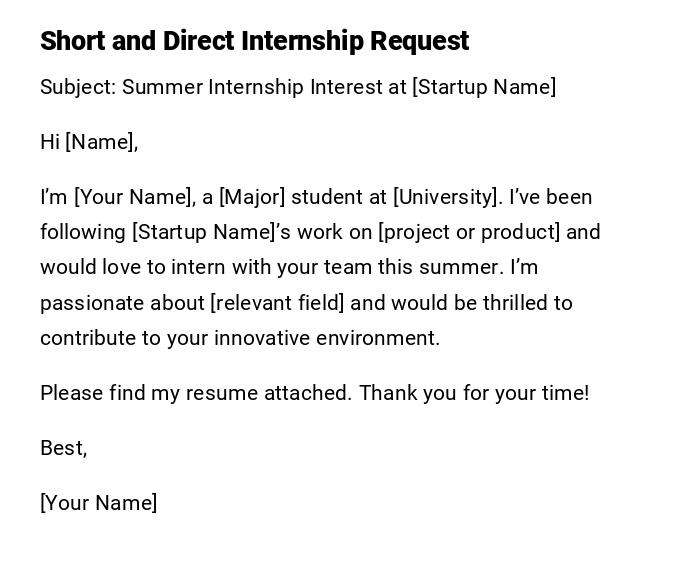
Task: Click '[Your Name]' placeholder in the first paragraph
Action: click(134, 197)
